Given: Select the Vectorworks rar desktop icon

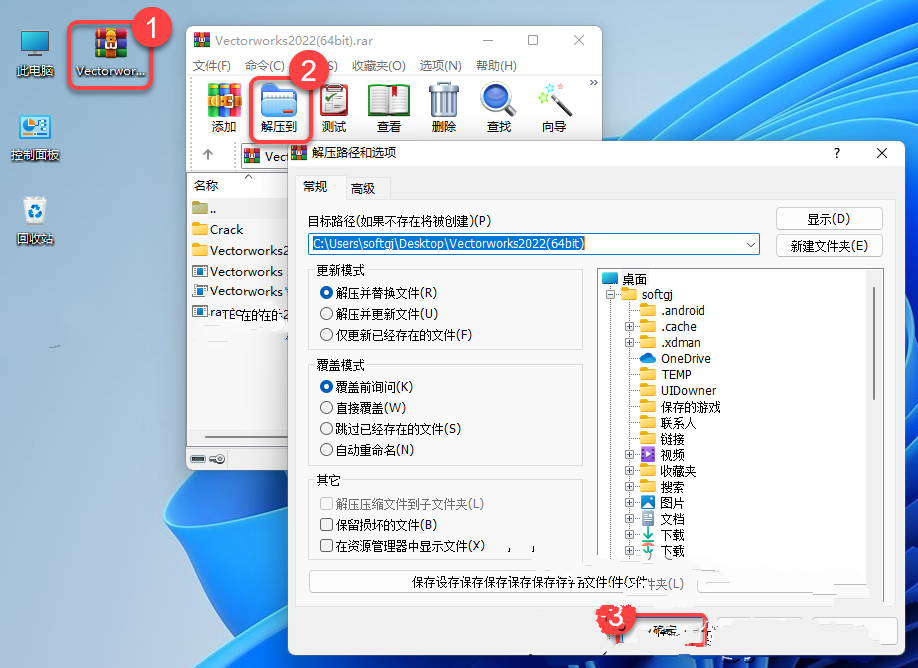Looking at the screenshot, I should coord(110,54).
